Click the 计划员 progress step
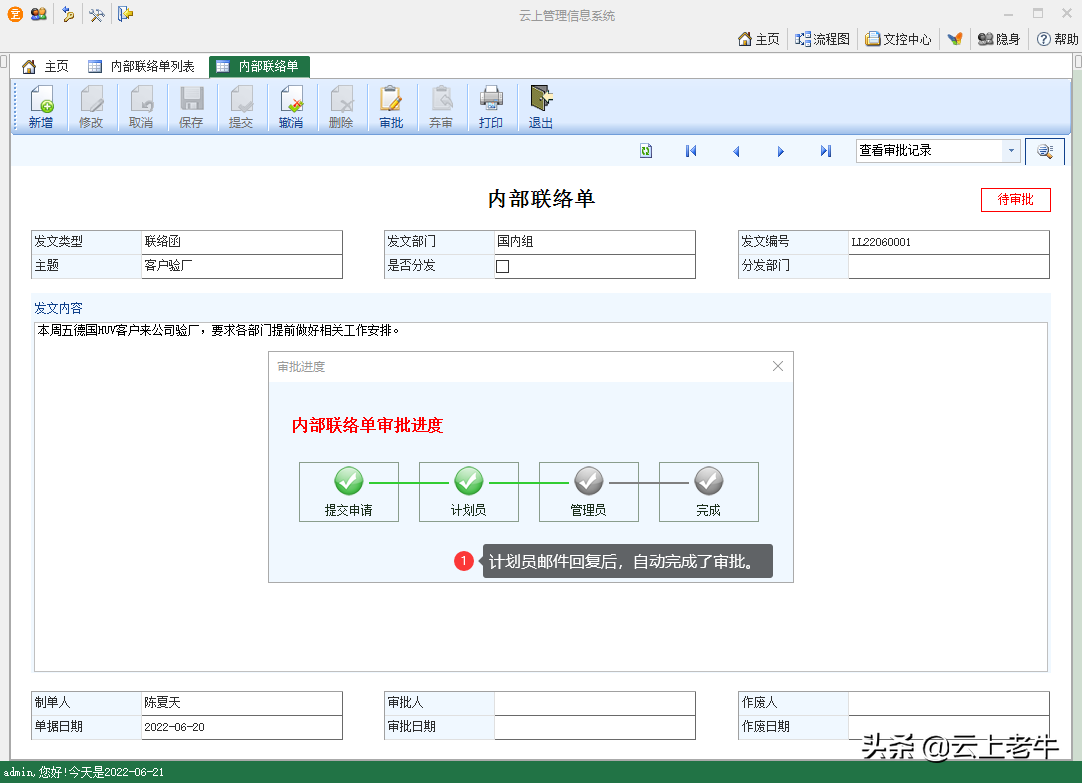Screen dimensions: 1082x783 469,492
